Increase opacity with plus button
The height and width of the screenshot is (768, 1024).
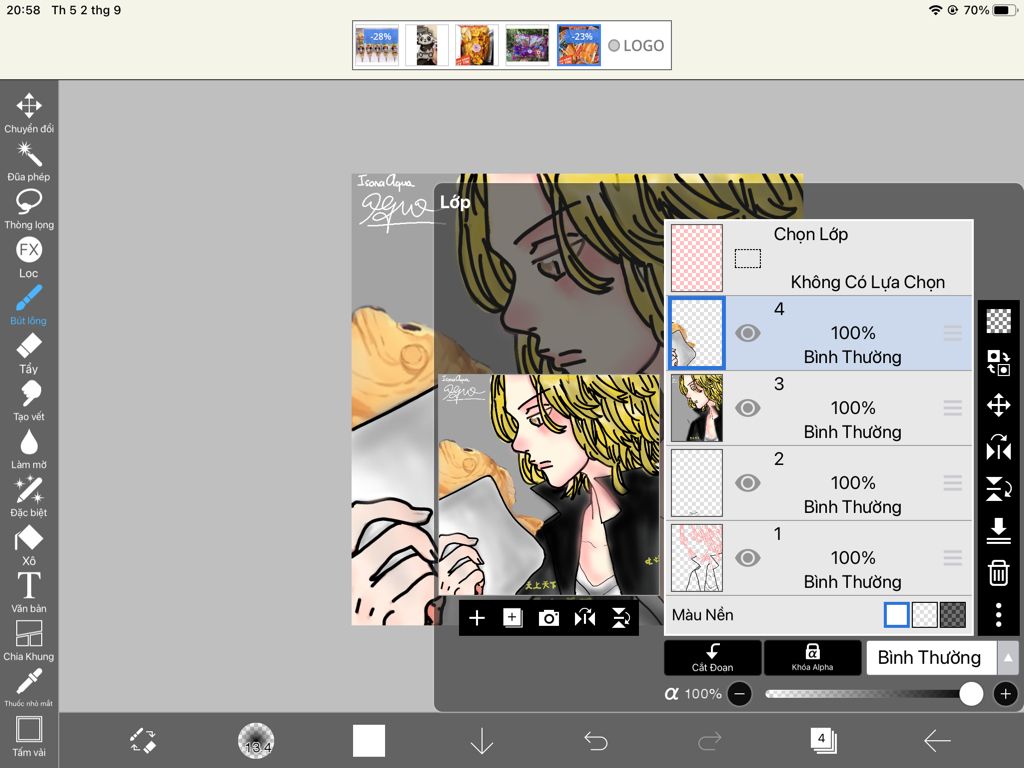tap(1006, 694)
